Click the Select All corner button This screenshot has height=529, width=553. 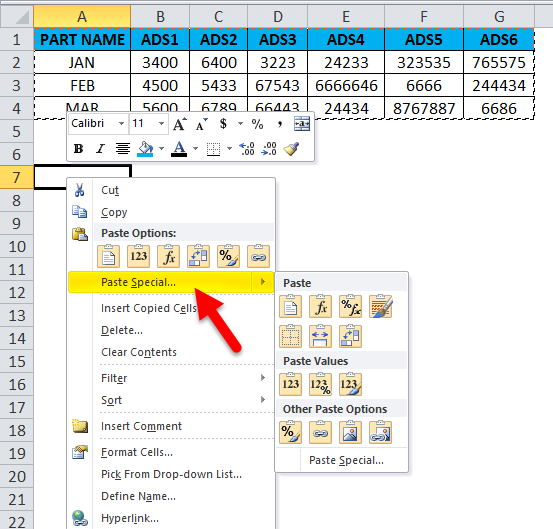[17, 16]
